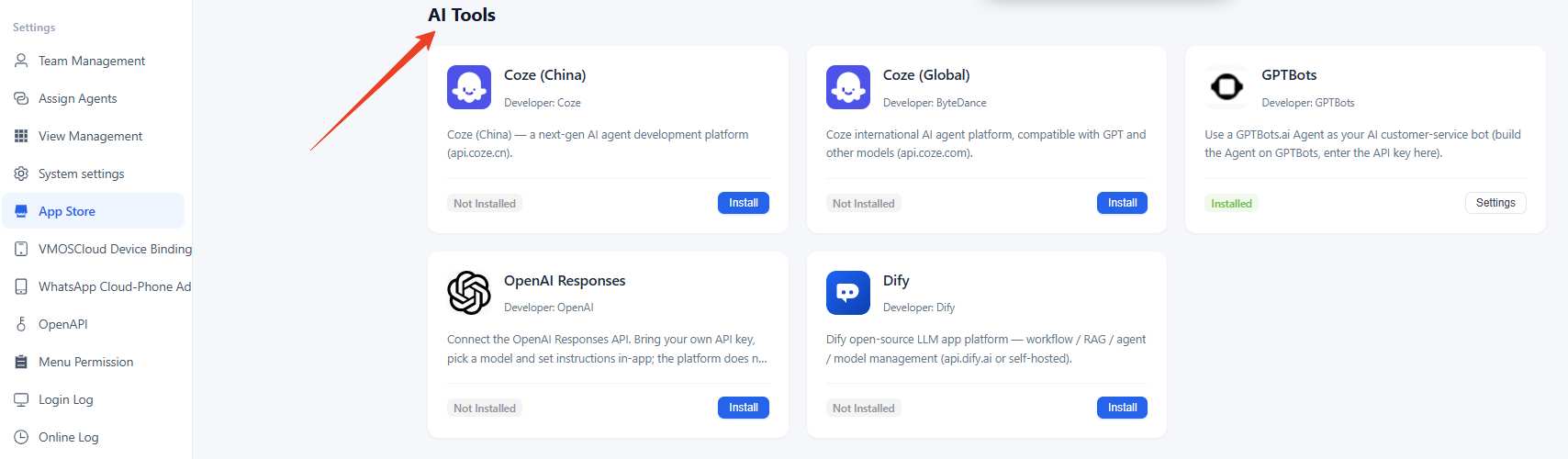This screenshot has width=1568, height=459.
Task: Open Assign Agents menu item
Action: tap(93, 98)
